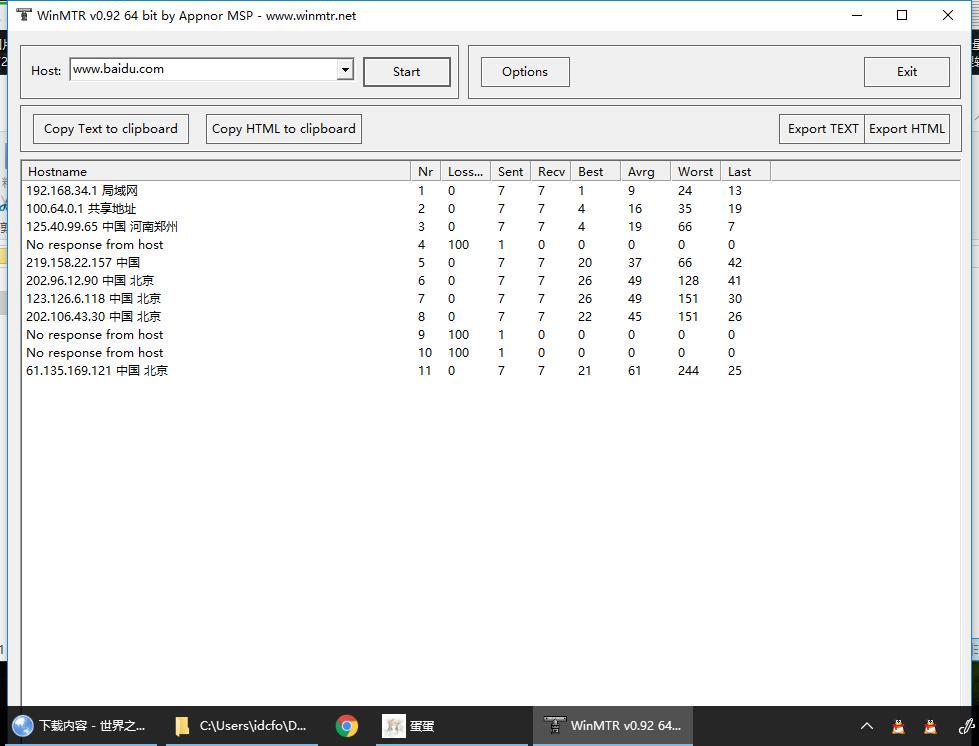Click Export HTML button
This screenshot has height=746, width=979.
[x=907, y=129]
